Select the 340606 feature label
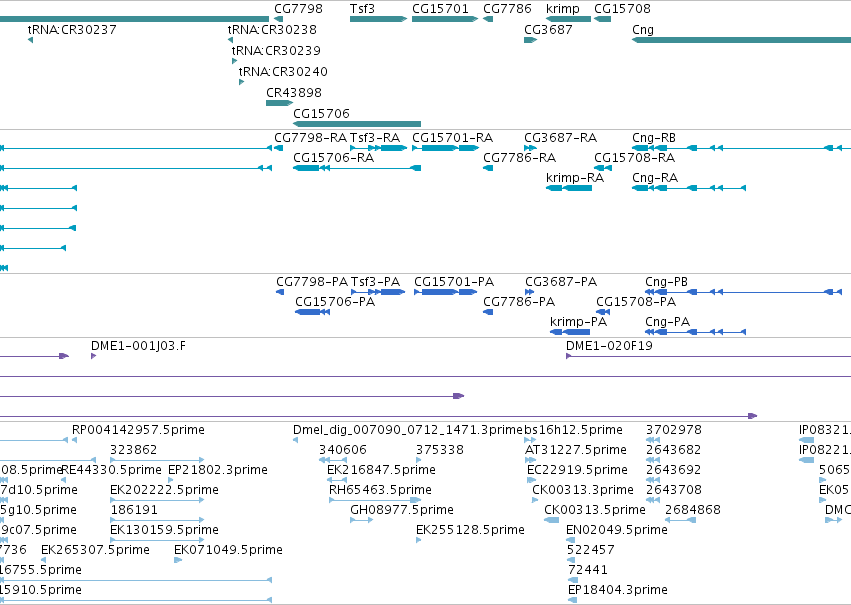The width and height of the screenshot is (851, 605). [x=342, y=450]
